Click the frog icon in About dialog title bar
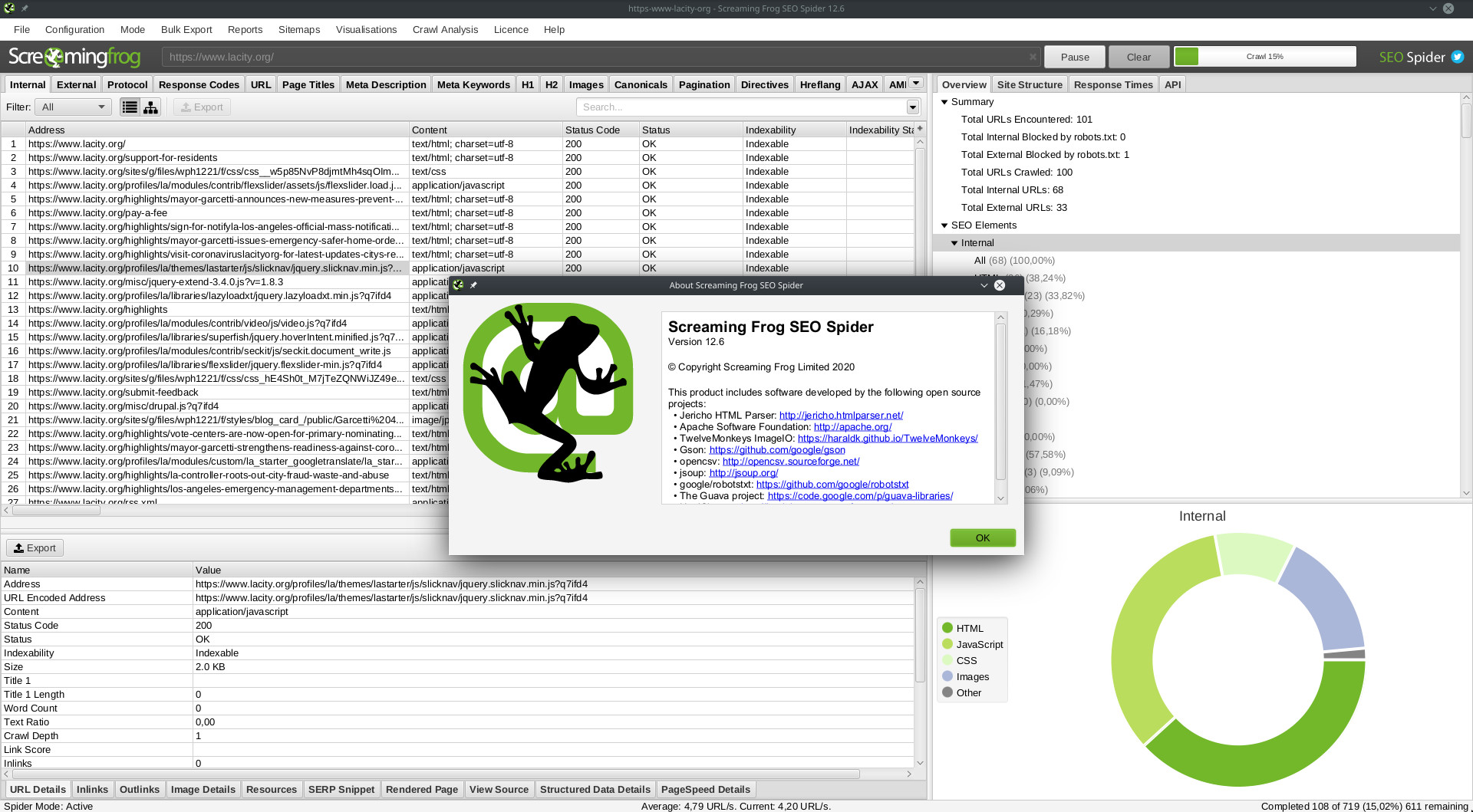The image size is (1473, 812). (x=458, y=285)
